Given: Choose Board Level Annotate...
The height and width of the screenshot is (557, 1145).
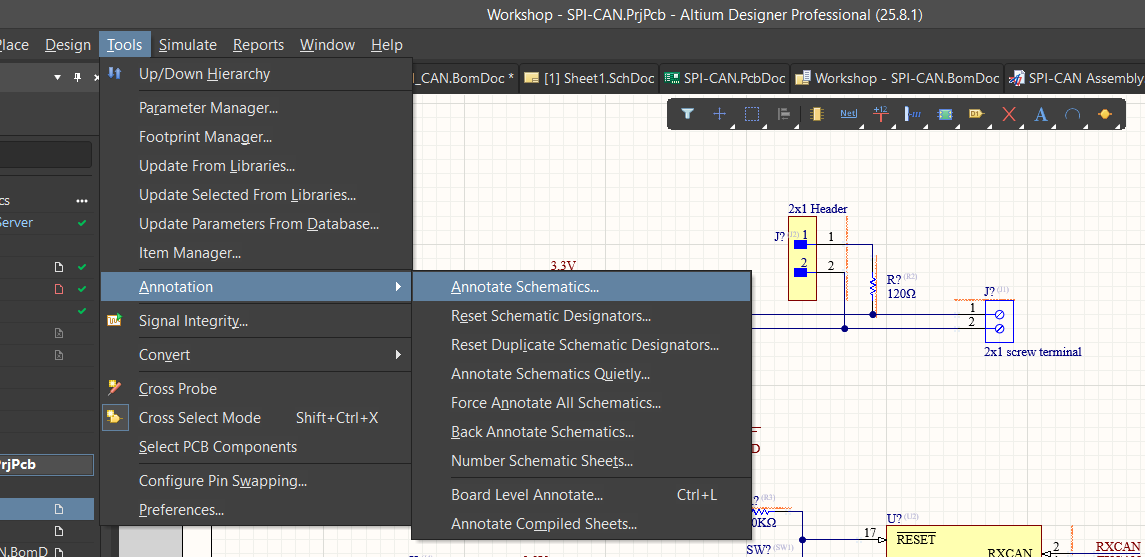Looking at the screenshot, I should pos(582,495).
